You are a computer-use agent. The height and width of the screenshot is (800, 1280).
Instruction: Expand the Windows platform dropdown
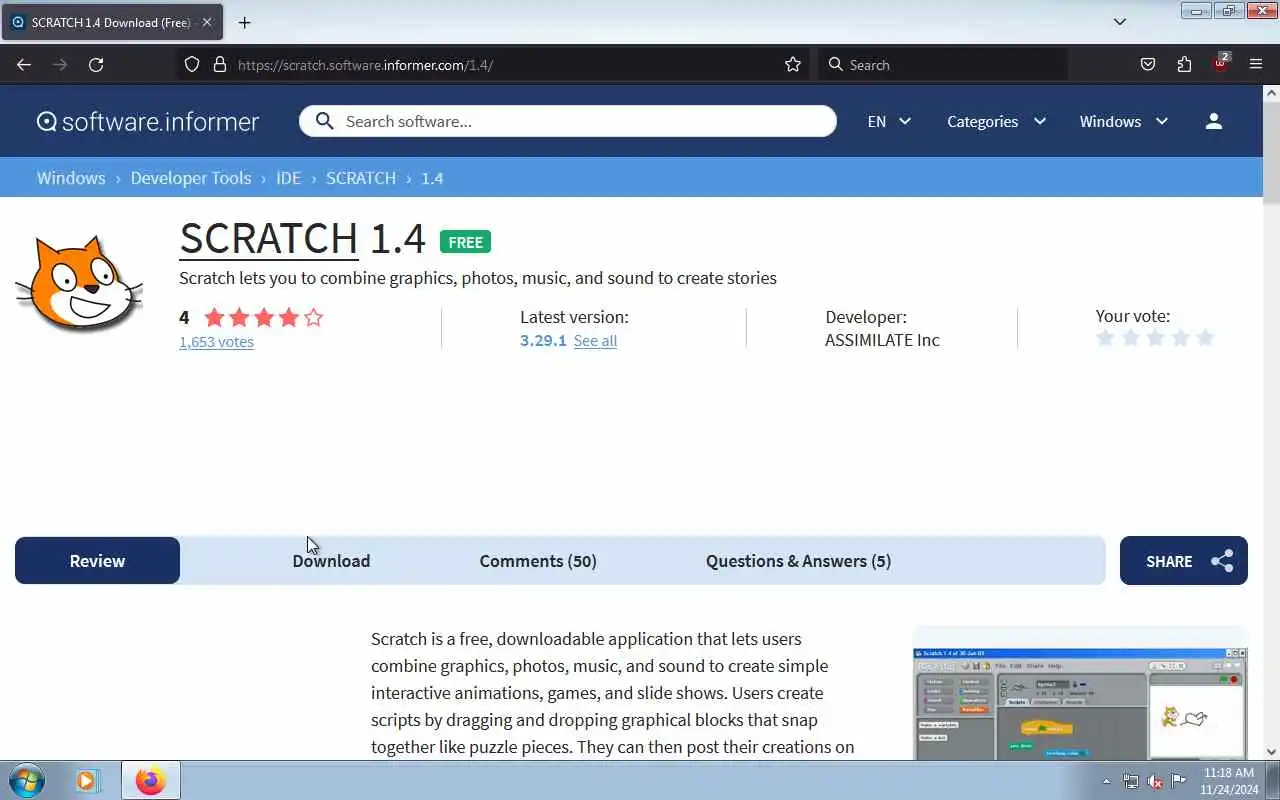(1124, 121)
